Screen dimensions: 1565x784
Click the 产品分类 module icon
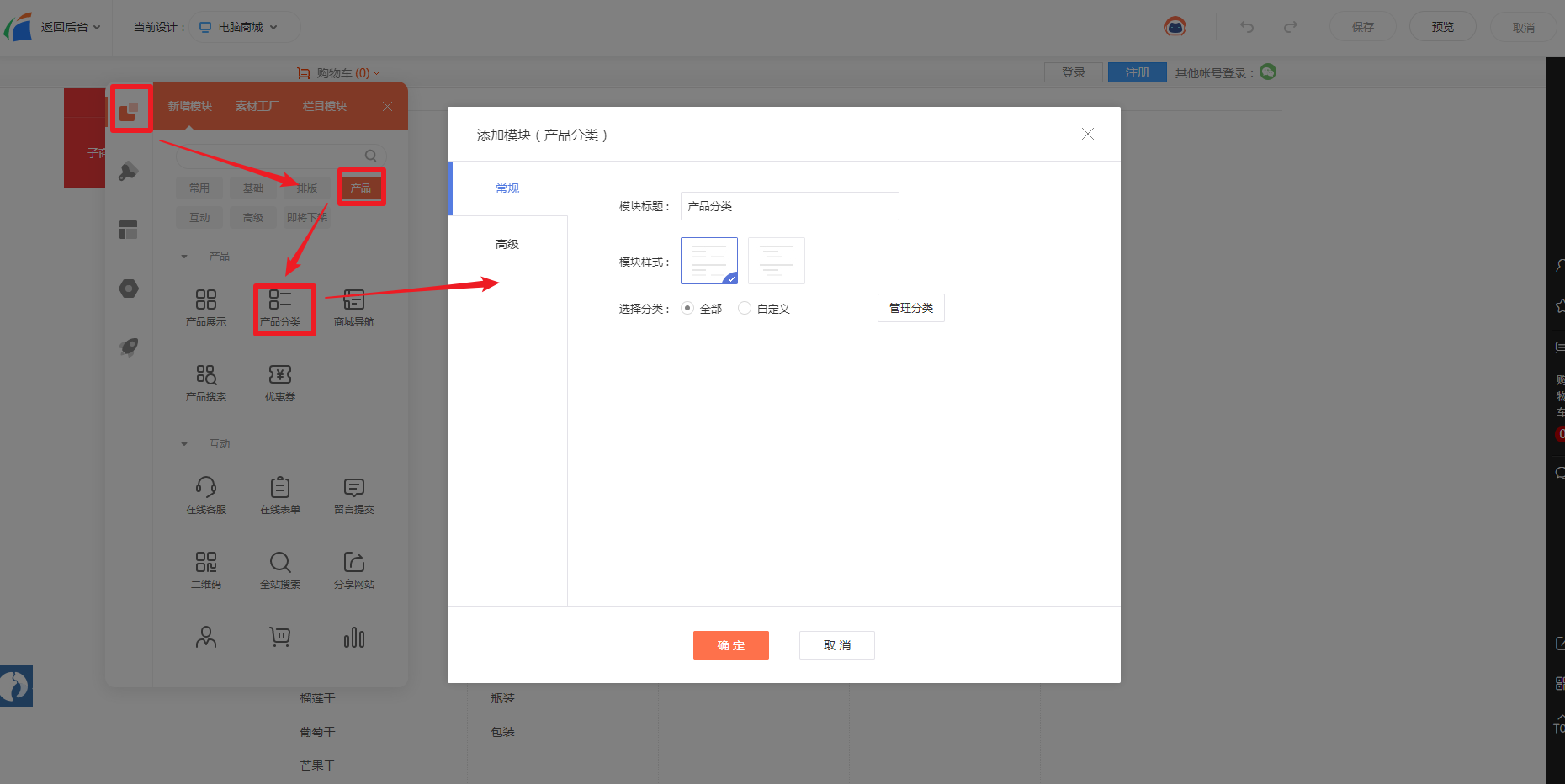280,300
